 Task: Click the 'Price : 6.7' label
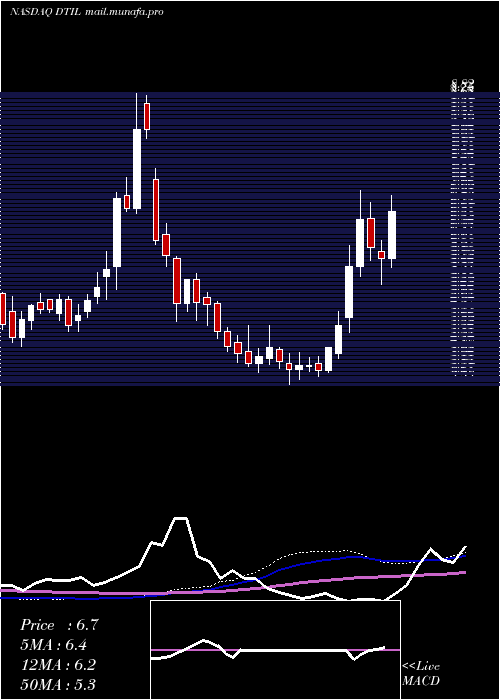pyautogui.click(x=59, y=625)
